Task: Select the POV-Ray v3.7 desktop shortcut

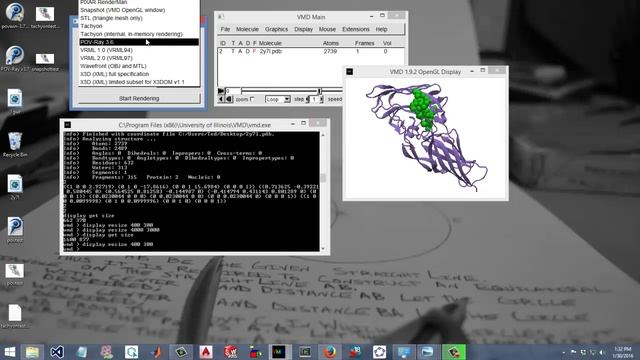Action: click(x=15, y=59)
